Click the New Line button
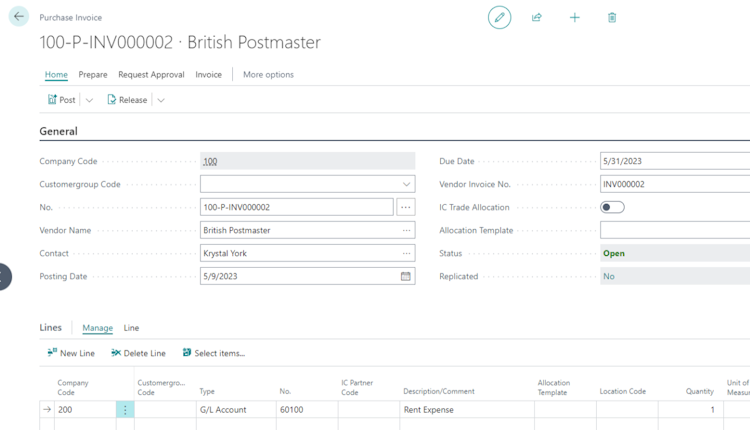The height and width of the screenshot is (430, 750). tap(71, 353)
